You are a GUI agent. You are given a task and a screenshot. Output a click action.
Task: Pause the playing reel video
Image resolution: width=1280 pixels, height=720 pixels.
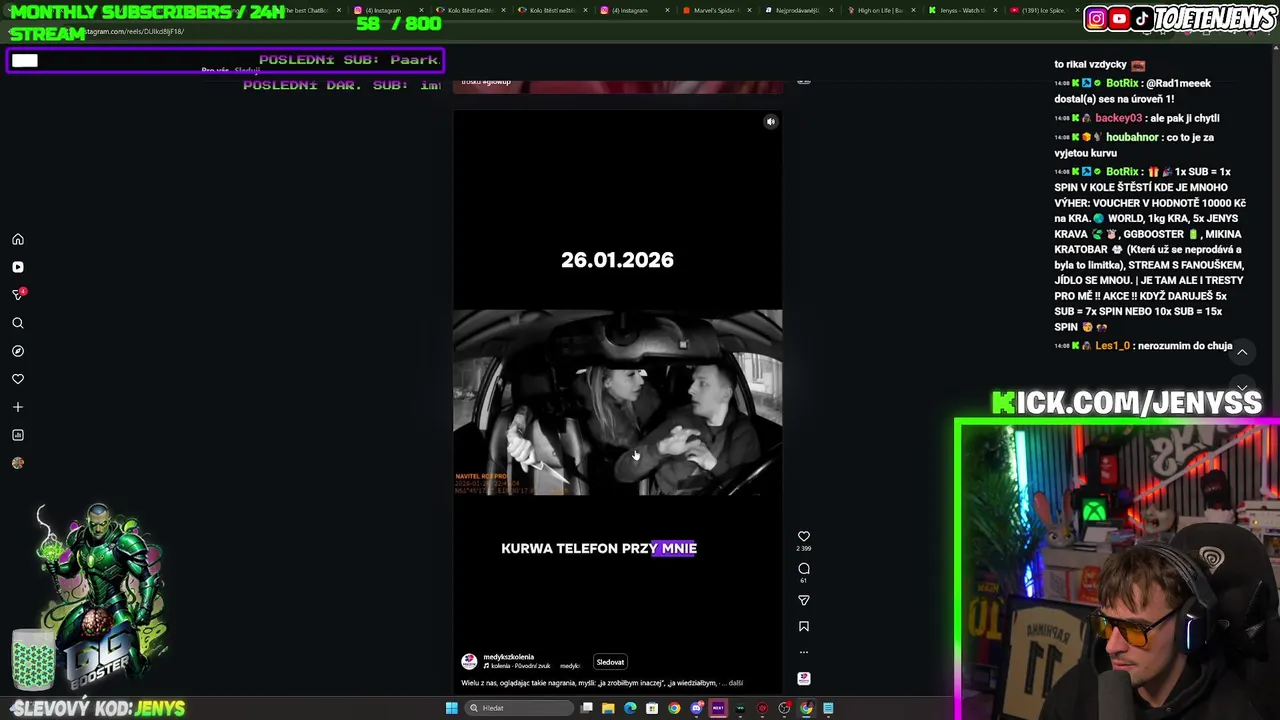click(617, 400)
